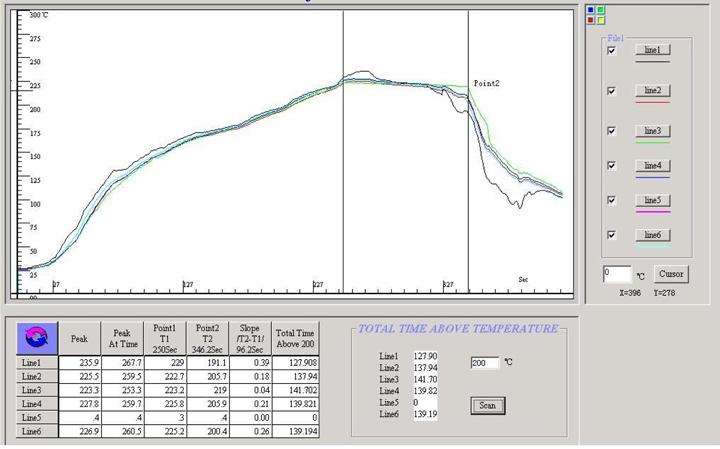The height and width of the screenshot is (449, 720).
Task: Toggle the line3 checkbox
Action: (611, 131)
